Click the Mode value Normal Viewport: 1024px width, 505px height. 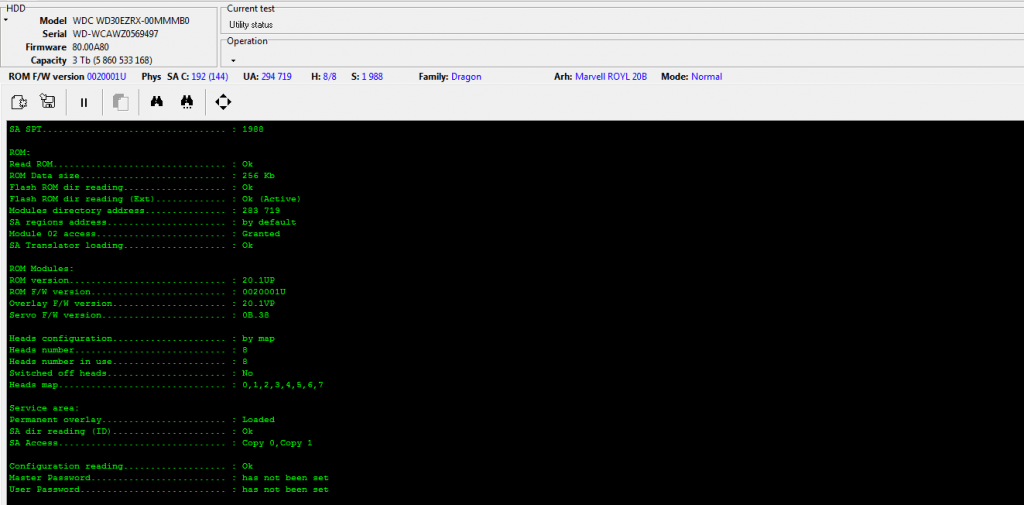click(x=707, y=76)
